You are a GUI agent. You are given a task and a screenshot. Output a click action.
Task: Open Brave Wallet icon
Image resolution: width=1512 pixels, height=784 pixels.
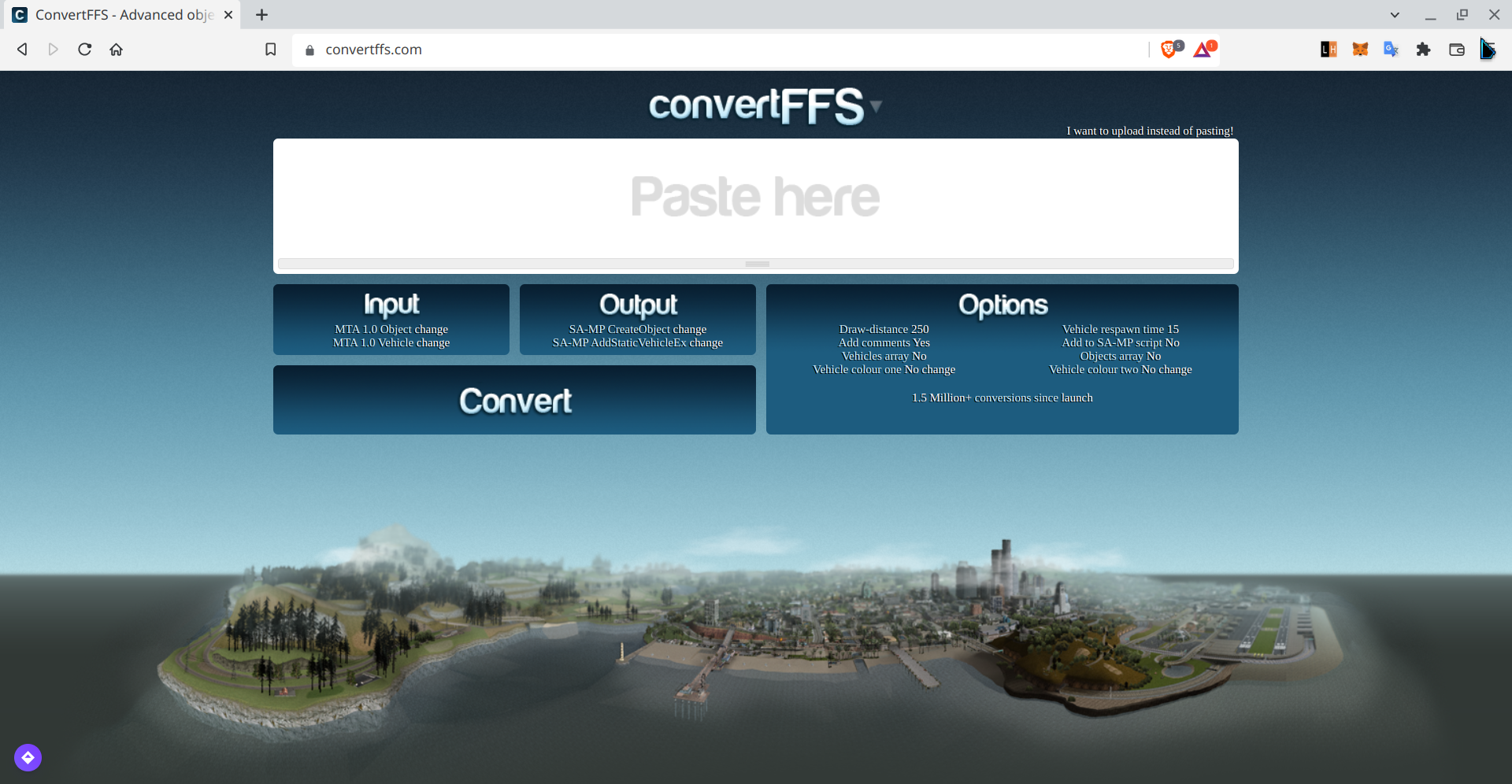(1457, 50)
